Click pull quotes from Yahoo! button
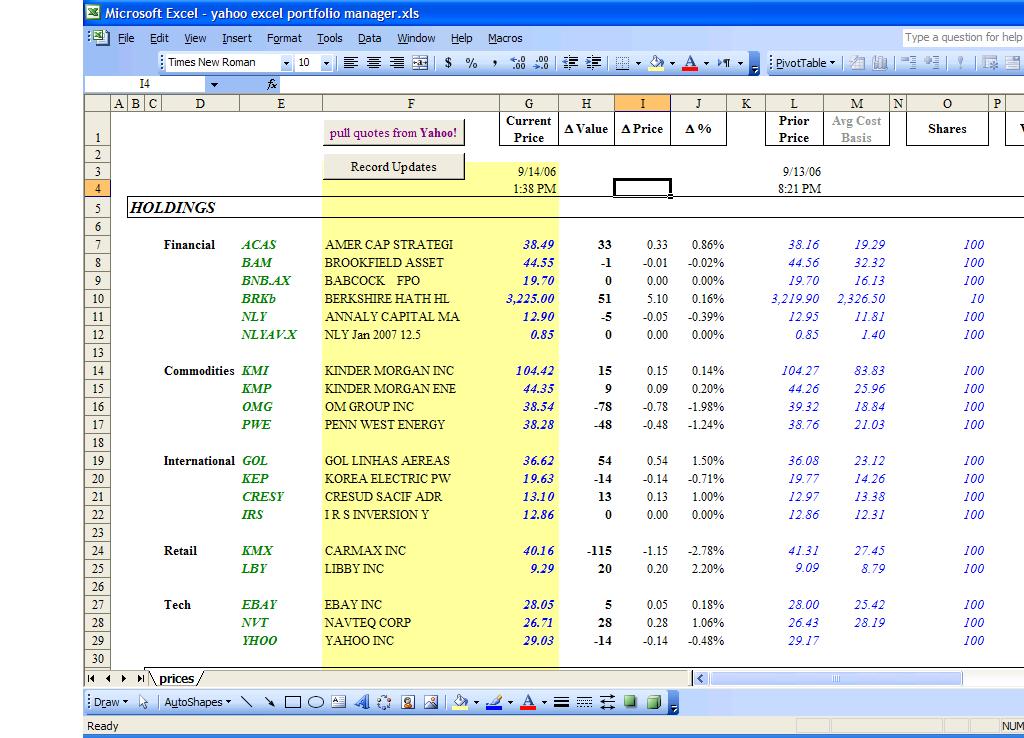1024x738 pixels. click(393, 133)
